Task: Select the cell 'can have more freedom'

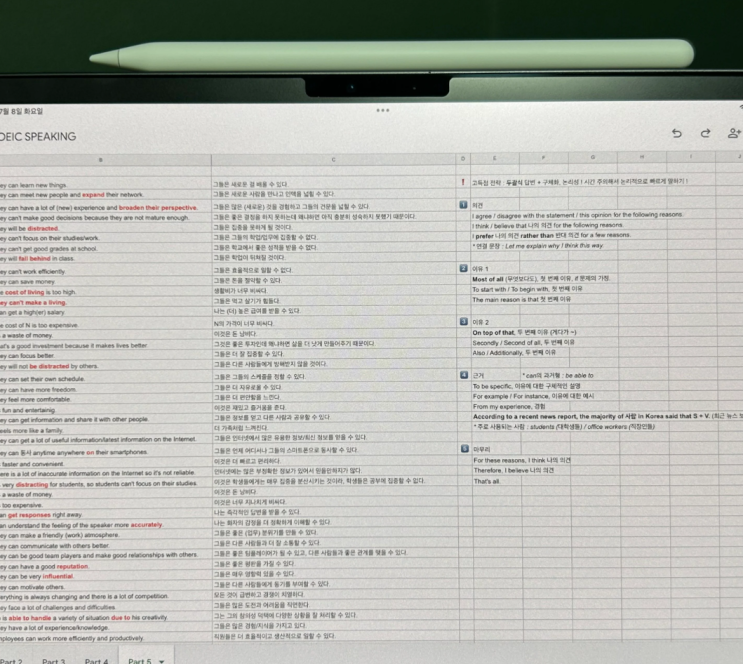Action: click(x=106, y=390)
